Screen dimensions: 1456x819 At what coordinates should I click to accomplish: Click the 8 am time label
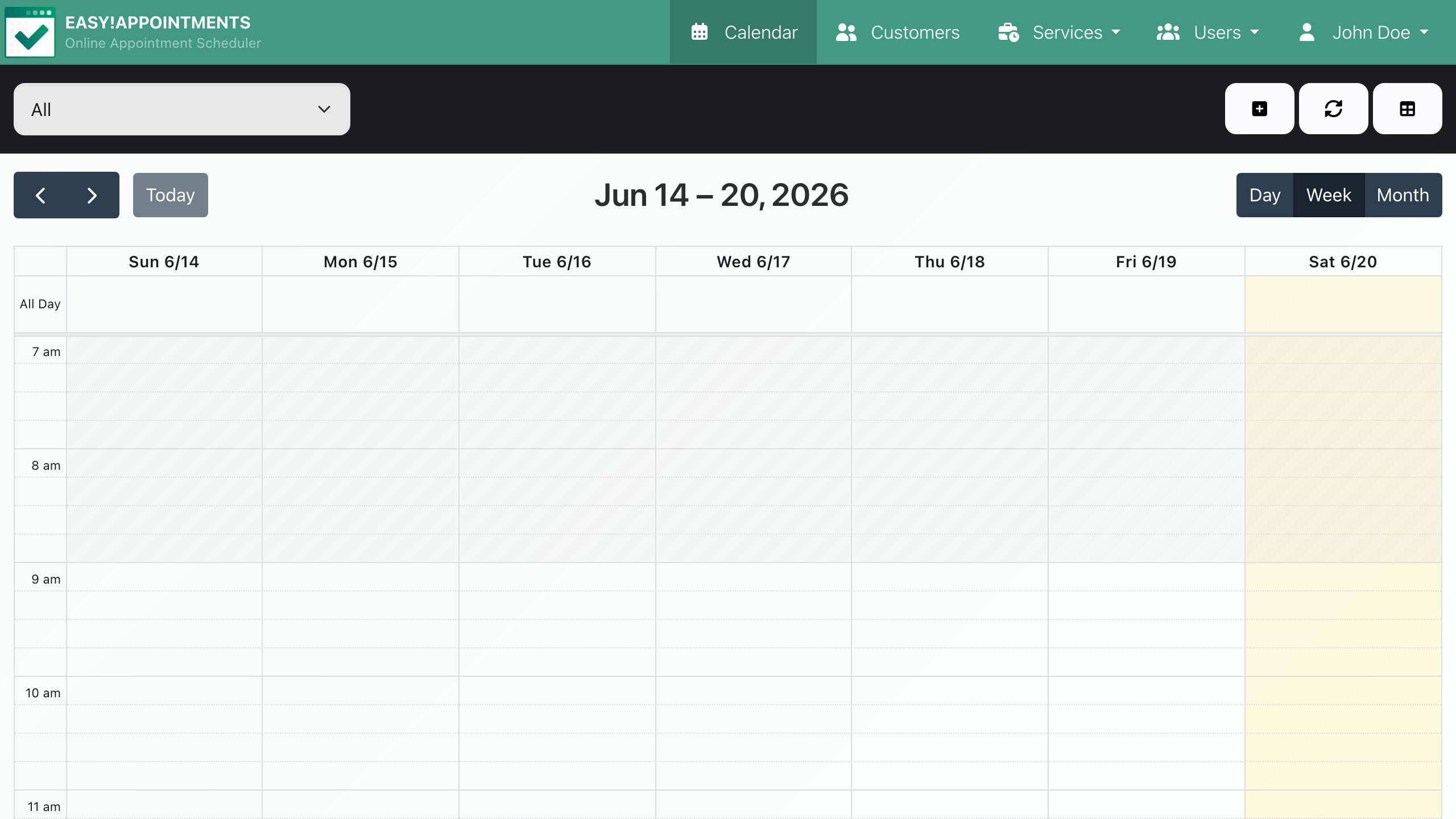[x=46, y=465]
